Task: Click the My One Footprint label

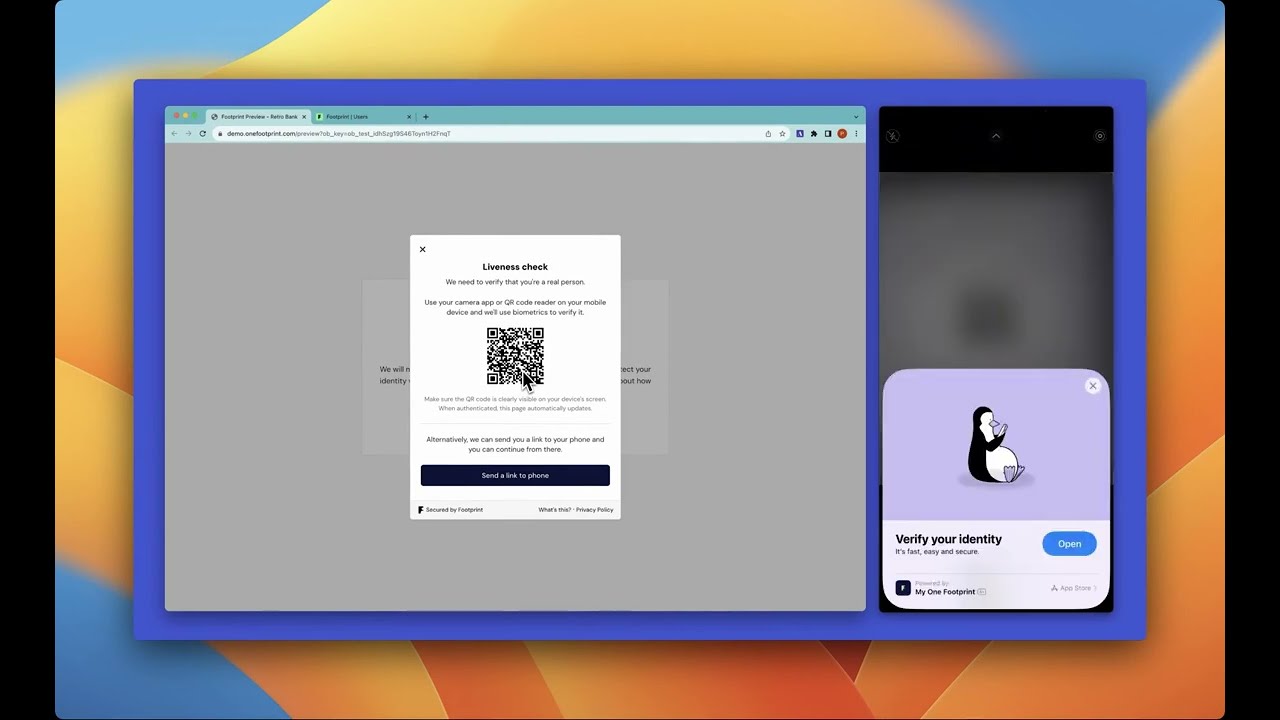Action: pos(945,592)
